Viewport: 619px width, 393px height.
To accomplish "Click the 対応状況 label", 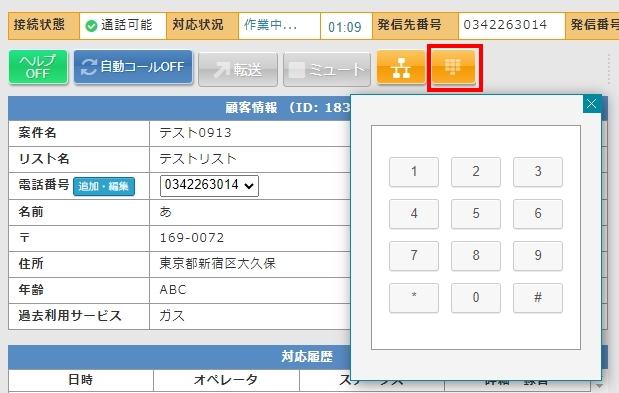I will point(198,25).
